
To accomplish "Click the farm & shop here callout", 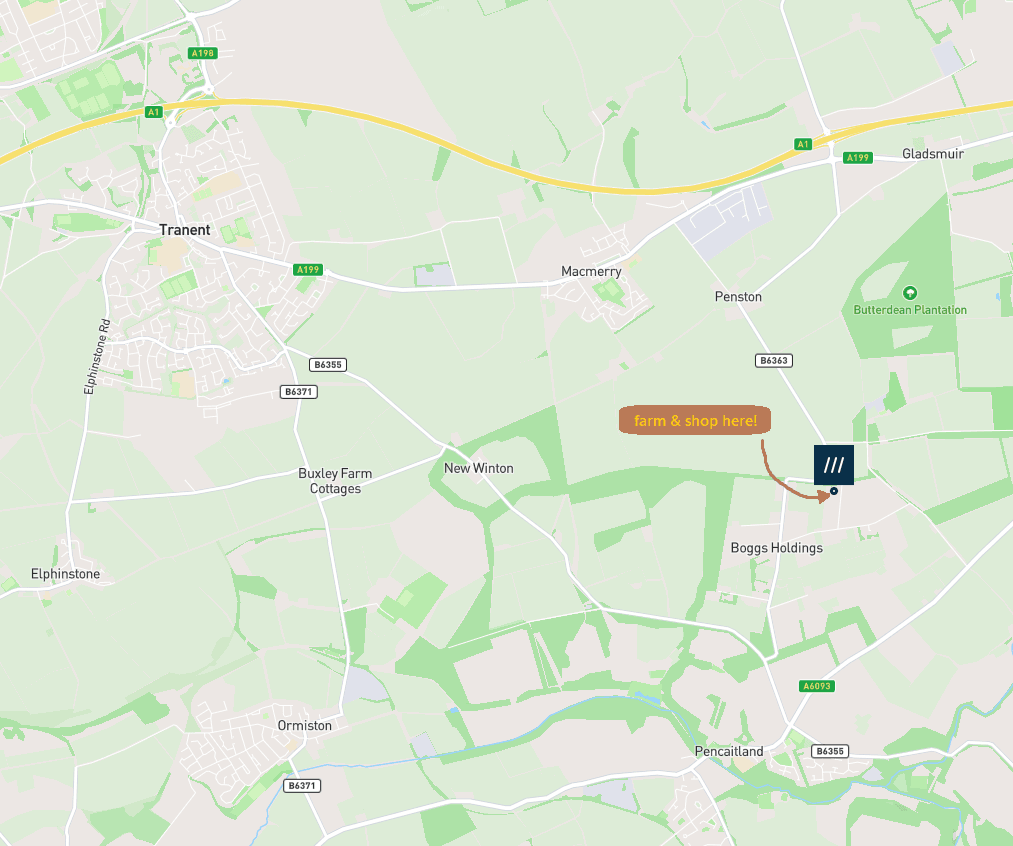I will click(x=694, y=420).
